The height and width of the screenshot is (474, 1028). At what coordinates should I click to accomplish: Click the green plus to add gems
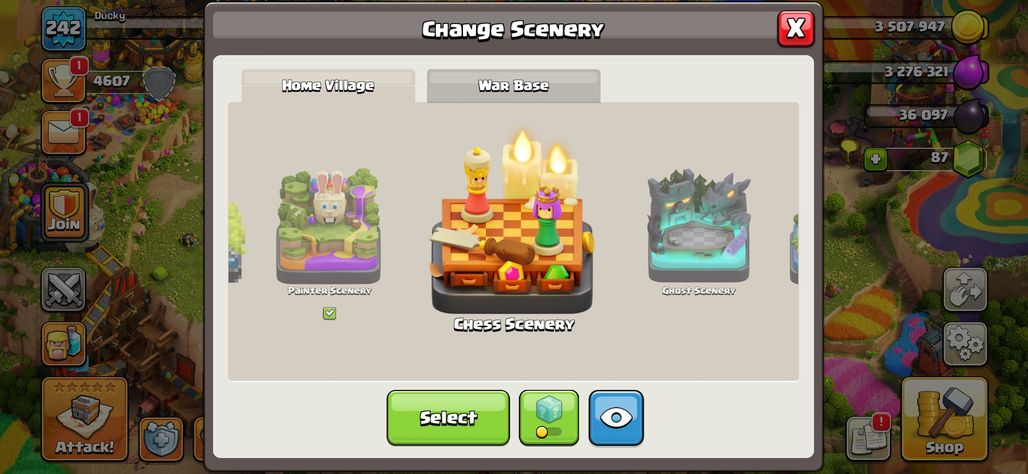coord(875,159)
